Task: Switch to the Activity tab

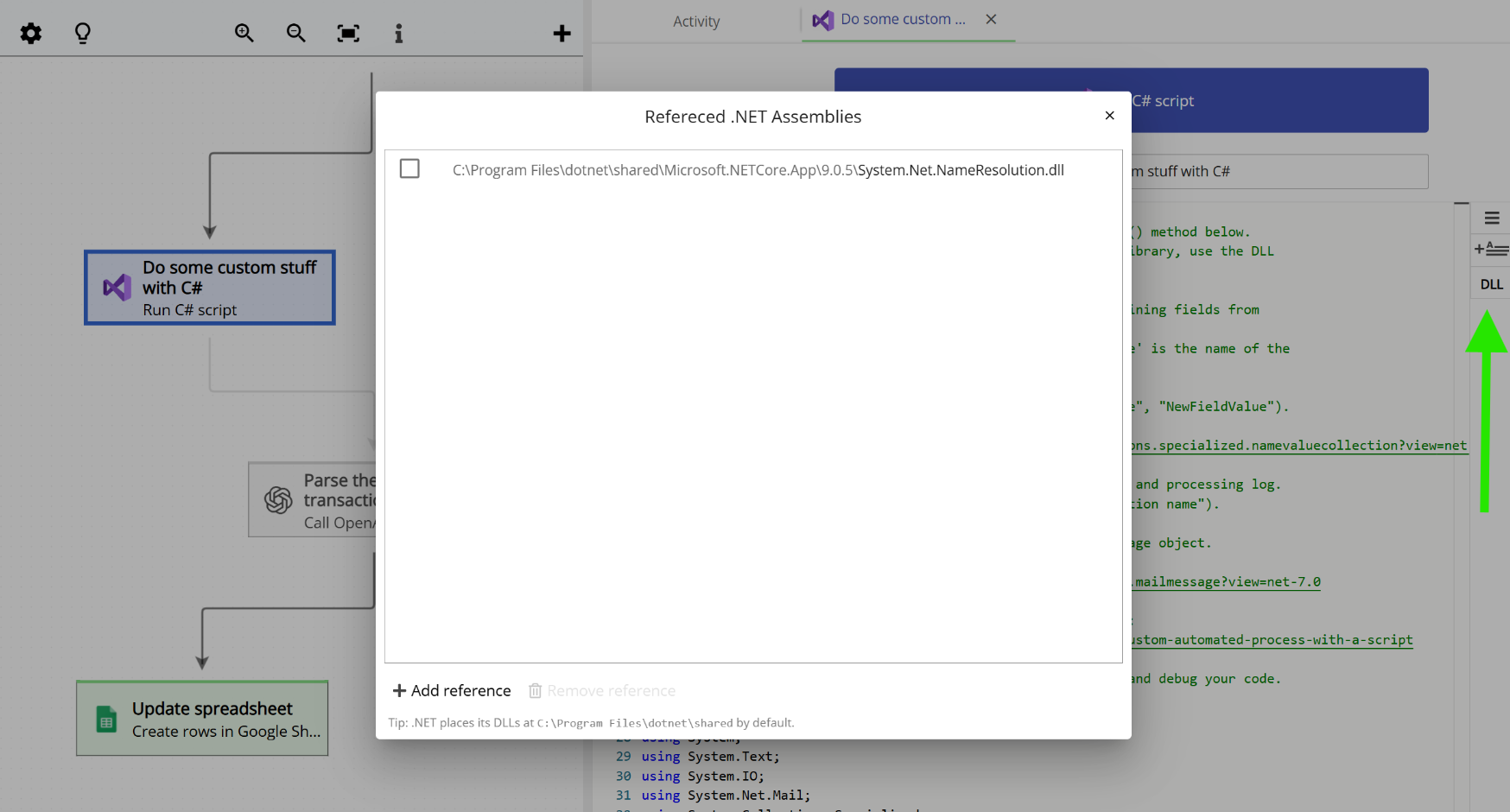Action: (696, 21)
